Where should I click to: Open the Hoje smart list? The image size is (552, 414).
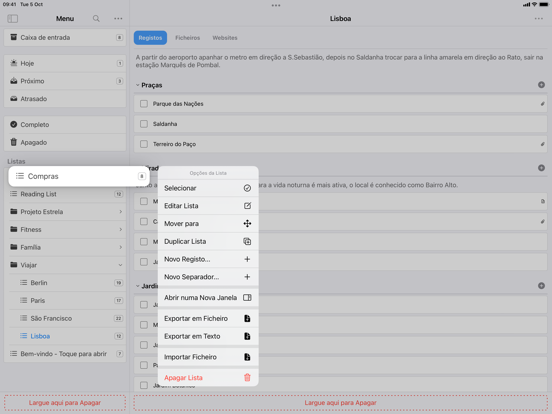(65, 63)
